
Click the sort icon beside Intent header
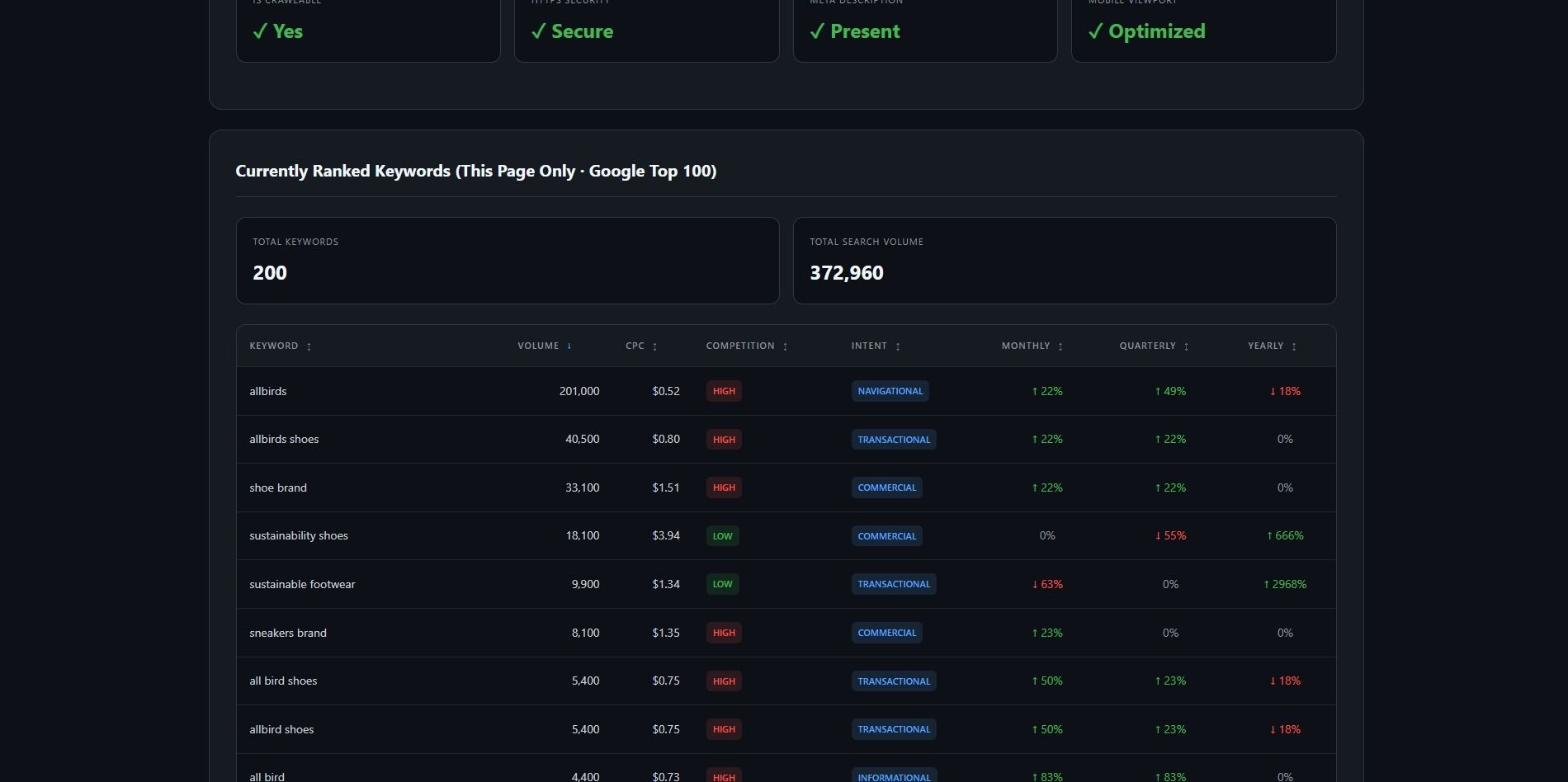point(897,346)
